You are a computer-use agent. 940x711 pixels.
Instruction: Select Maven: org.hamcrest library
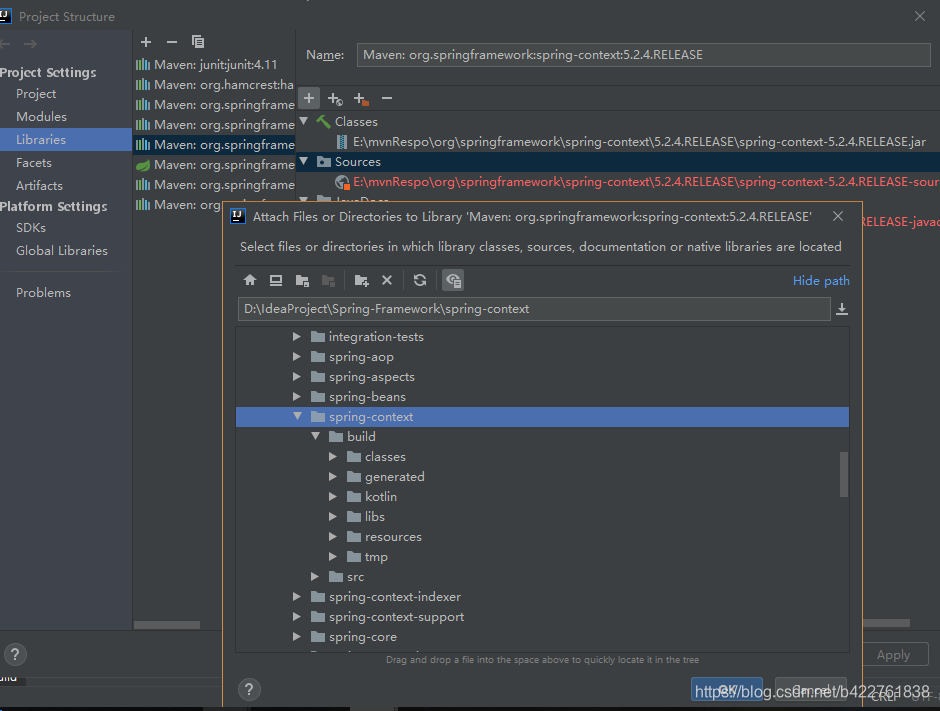click(x=215, y=85)
